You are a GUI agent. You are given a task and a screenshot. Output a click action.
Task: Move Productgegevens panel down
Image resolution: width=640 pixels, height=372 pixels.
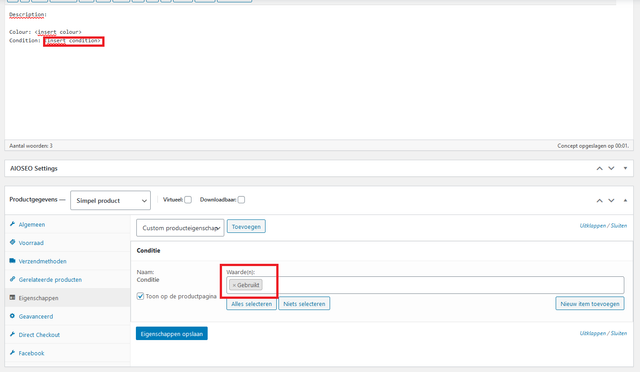click(611, 200)
